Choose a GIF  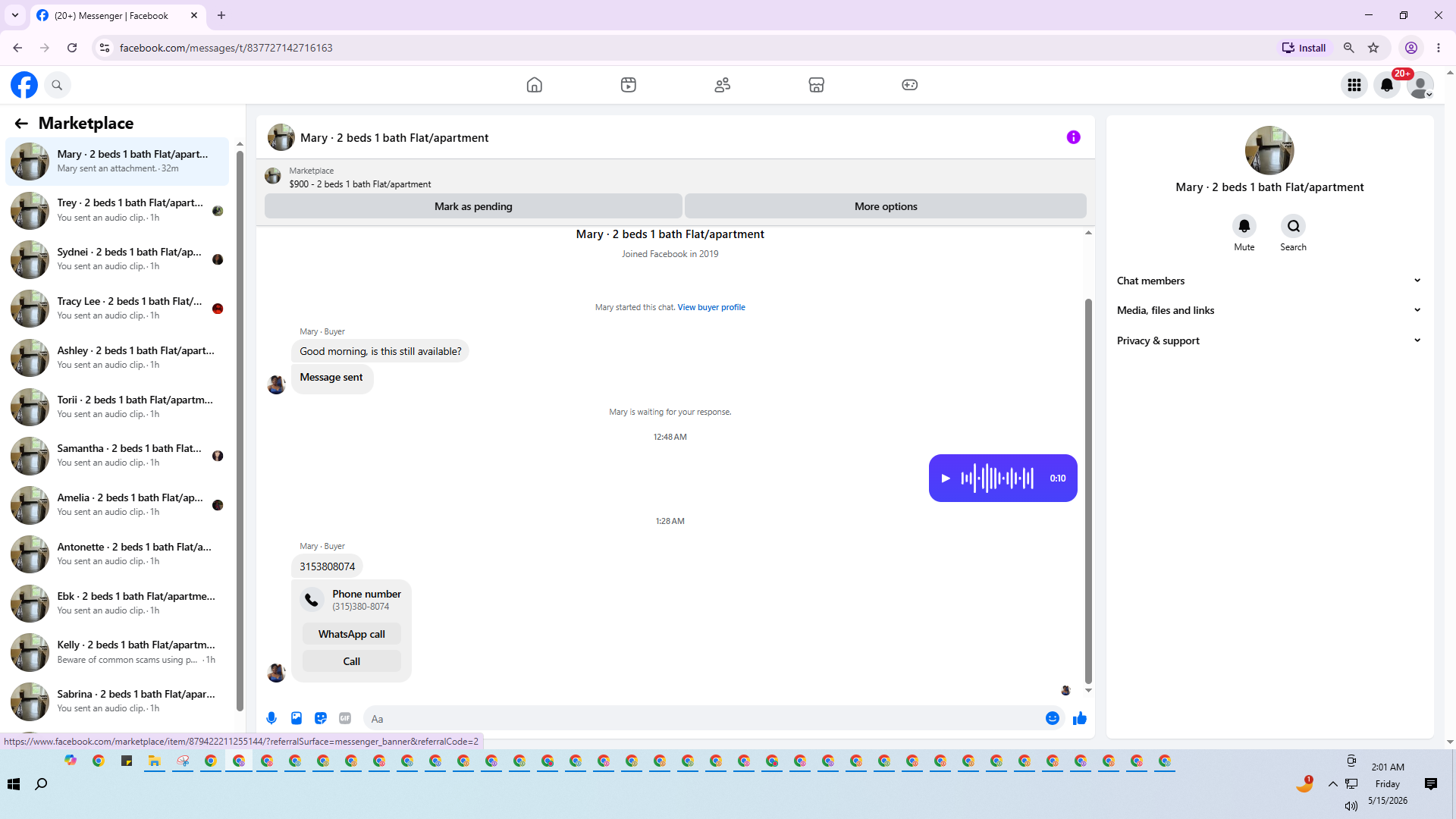345,718
